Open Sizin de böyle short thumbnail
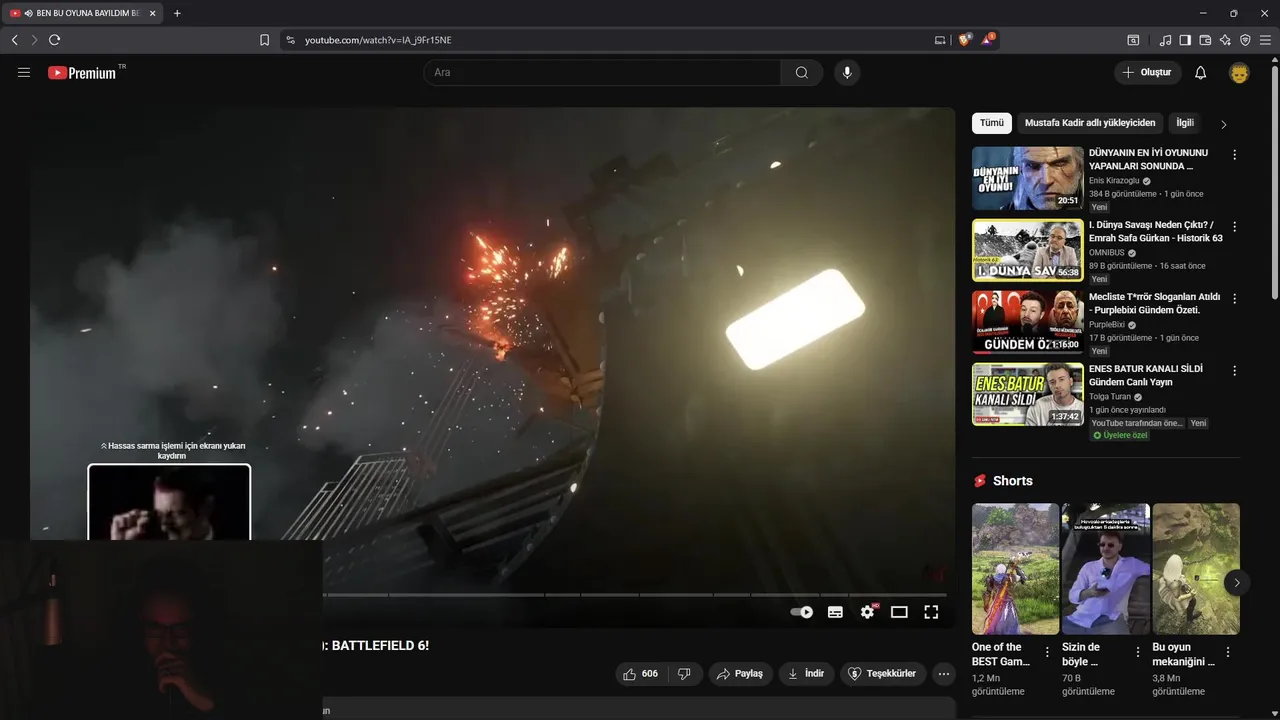 coord(1106,569)
